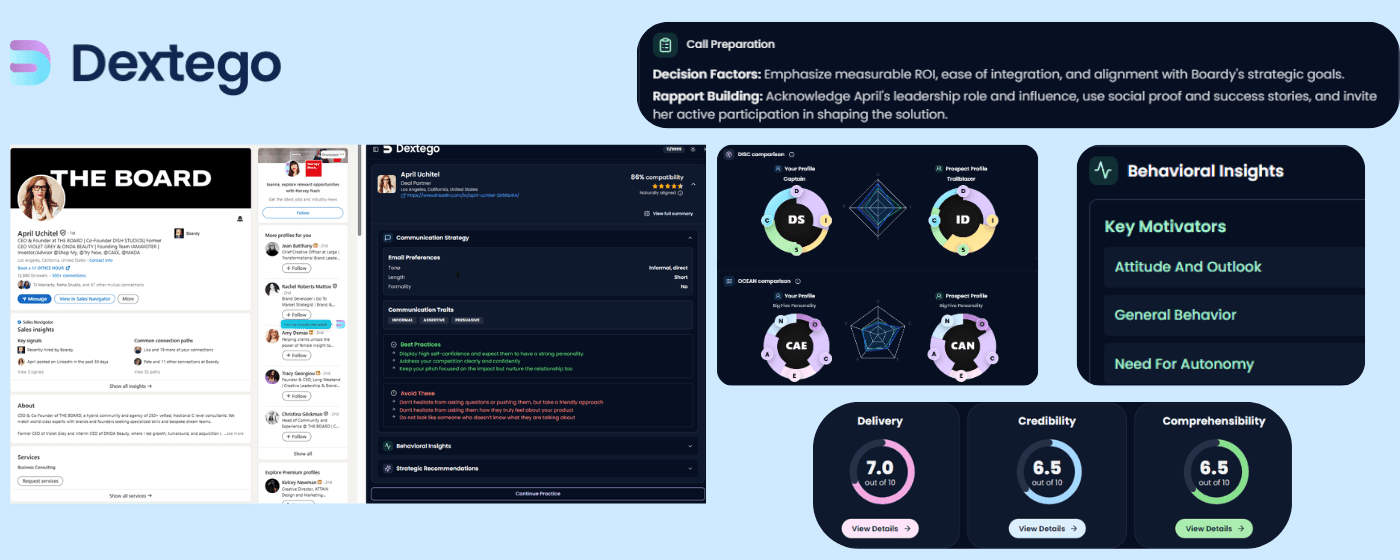Viewport: 1400px width, 560px height.
Task: Click the Key Motivators heading
Action: pos(1165,226)
